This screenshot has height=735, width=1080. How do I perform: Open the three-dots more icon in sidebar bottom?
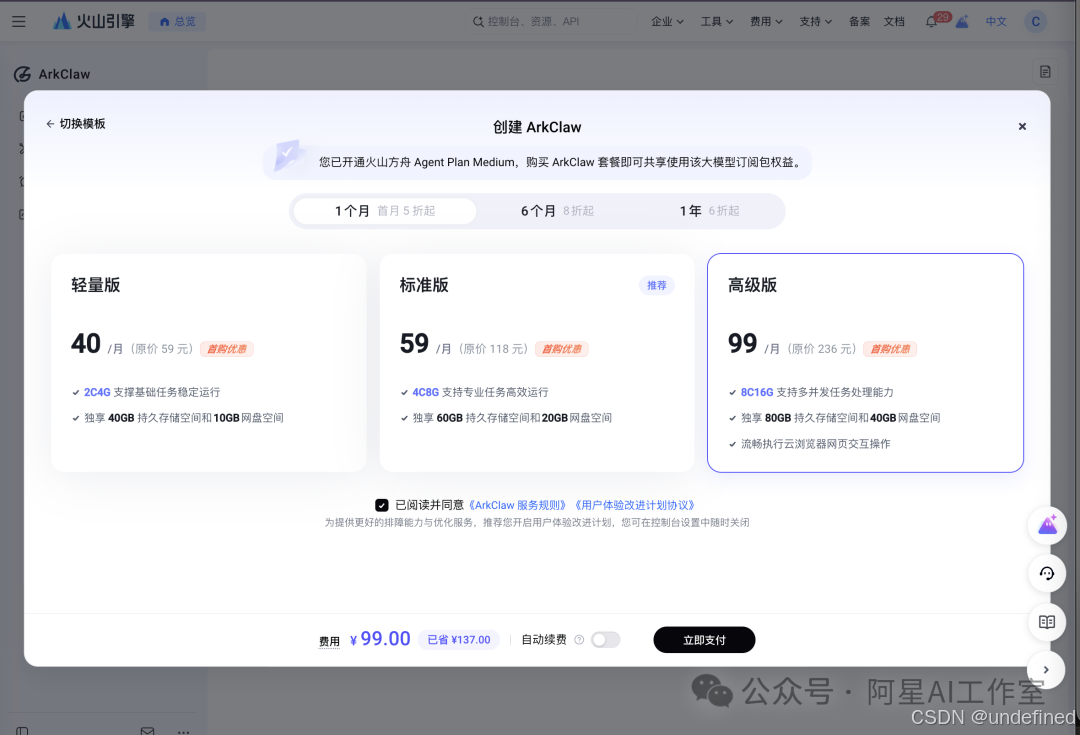click(x=183, y=732)
